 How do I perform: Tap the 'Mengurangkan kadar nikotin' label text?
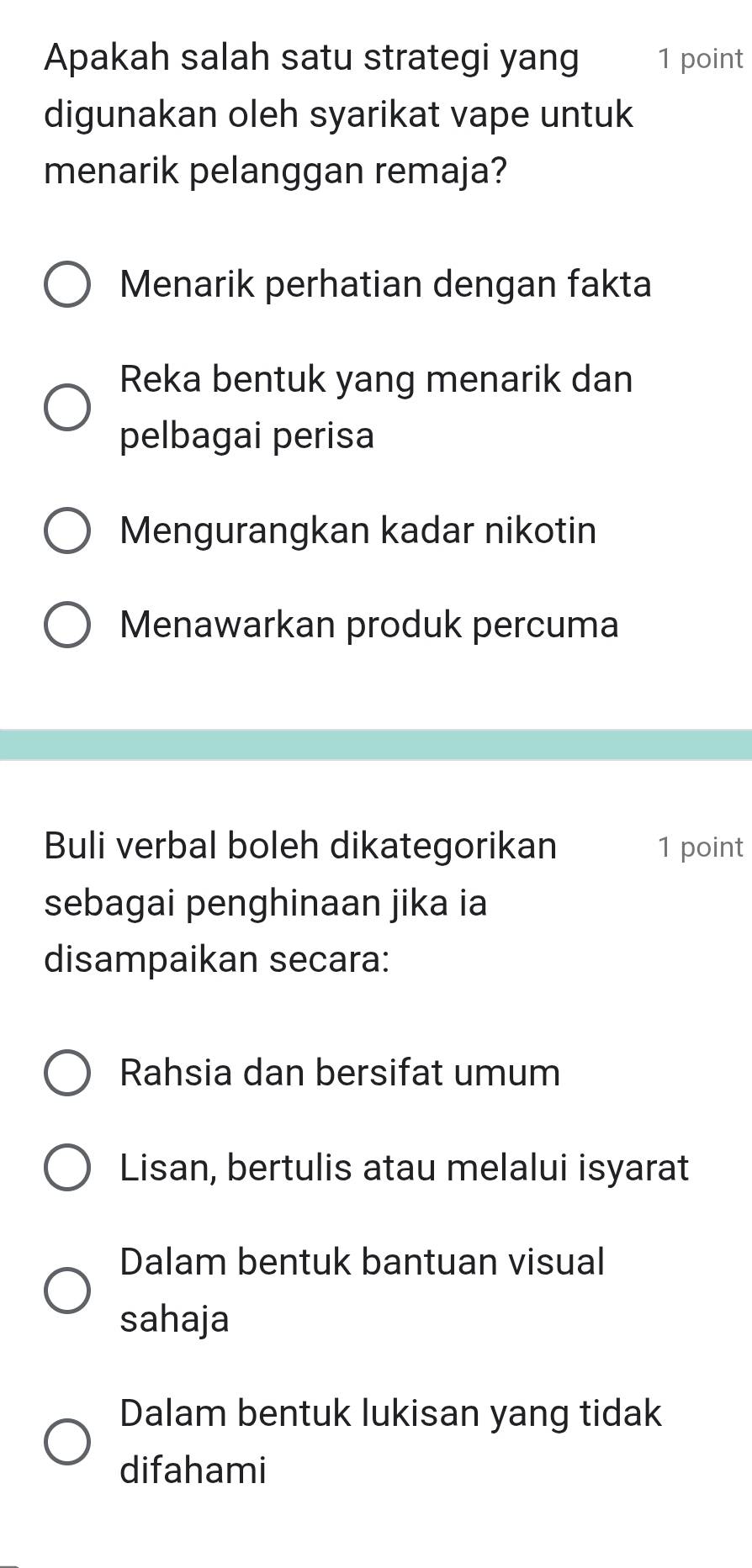pyautogui.click(x=358, y=531)
